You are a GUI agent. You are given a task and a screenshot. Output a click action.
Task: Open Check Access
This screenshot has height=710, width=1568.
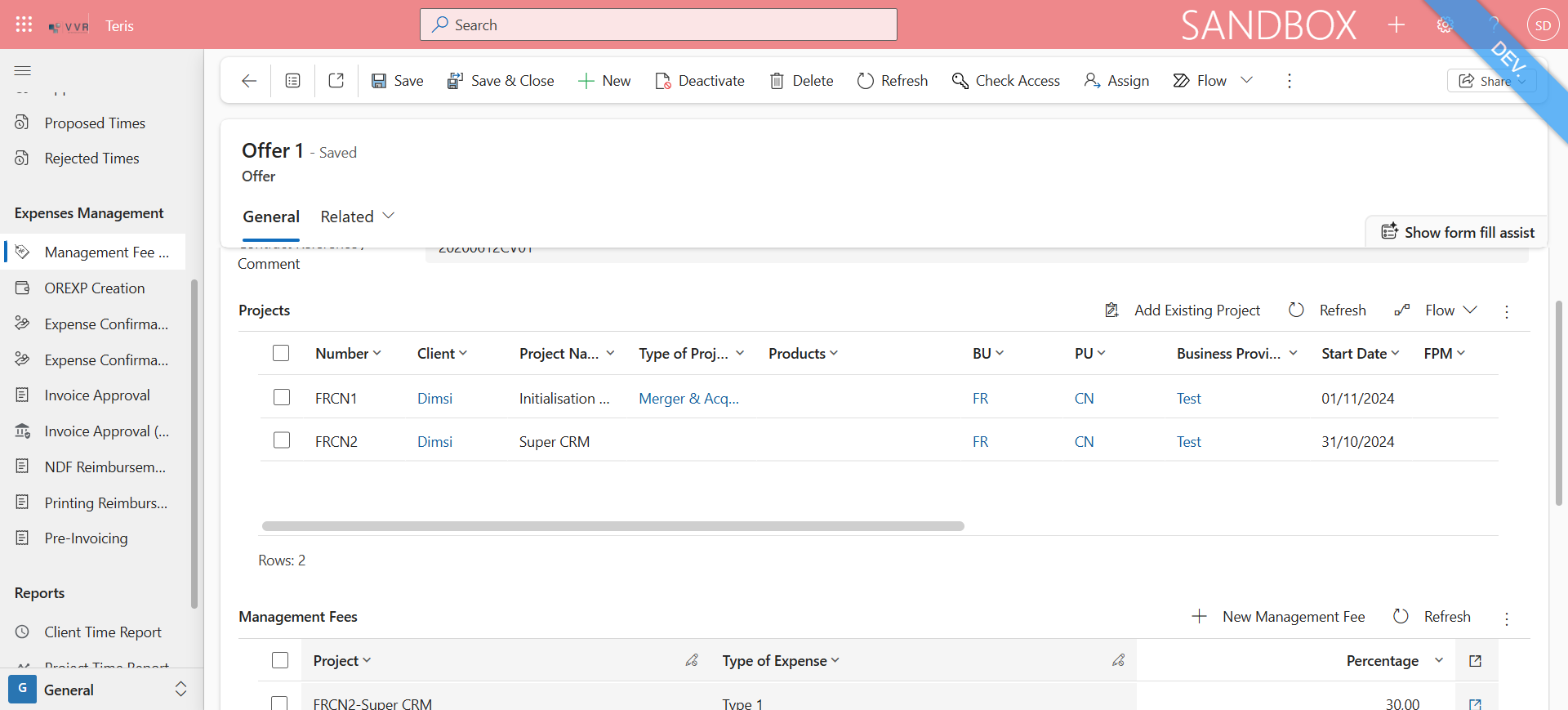click(x=1006, y=81)
